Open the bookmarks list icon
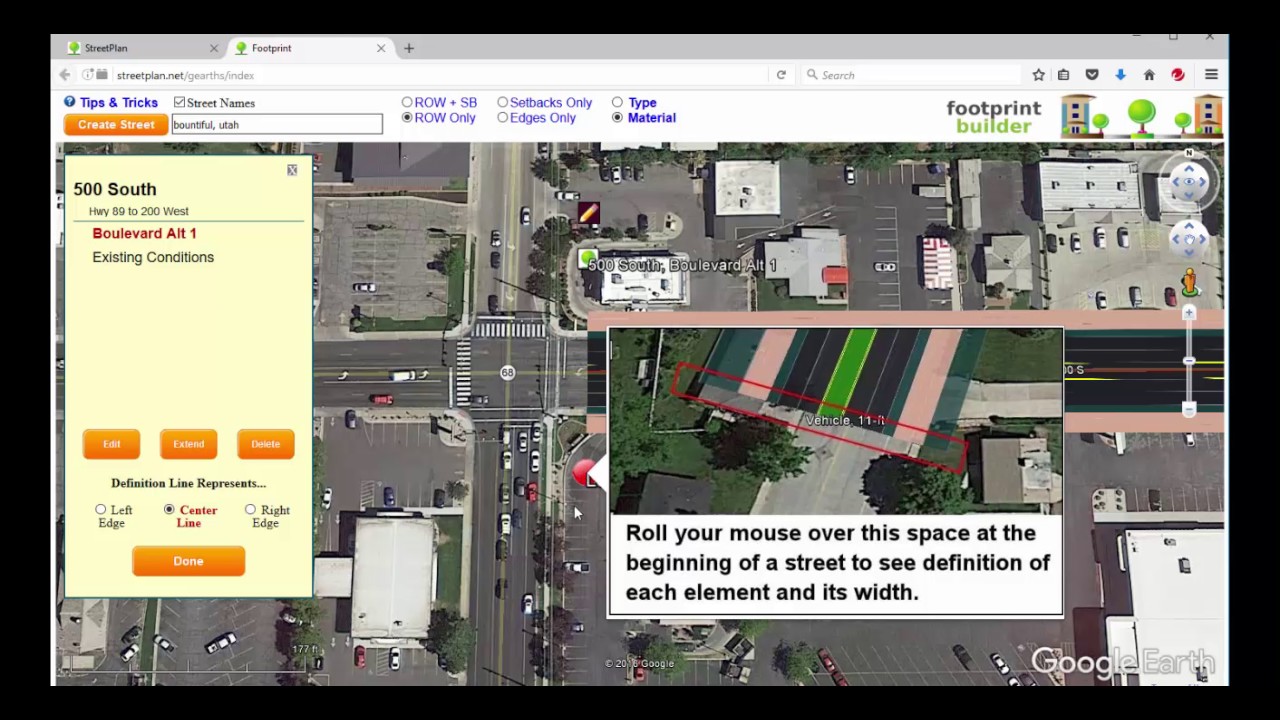Image resolution: width=1280 pixels, height=720 pixels. [x=1064, y=75]
